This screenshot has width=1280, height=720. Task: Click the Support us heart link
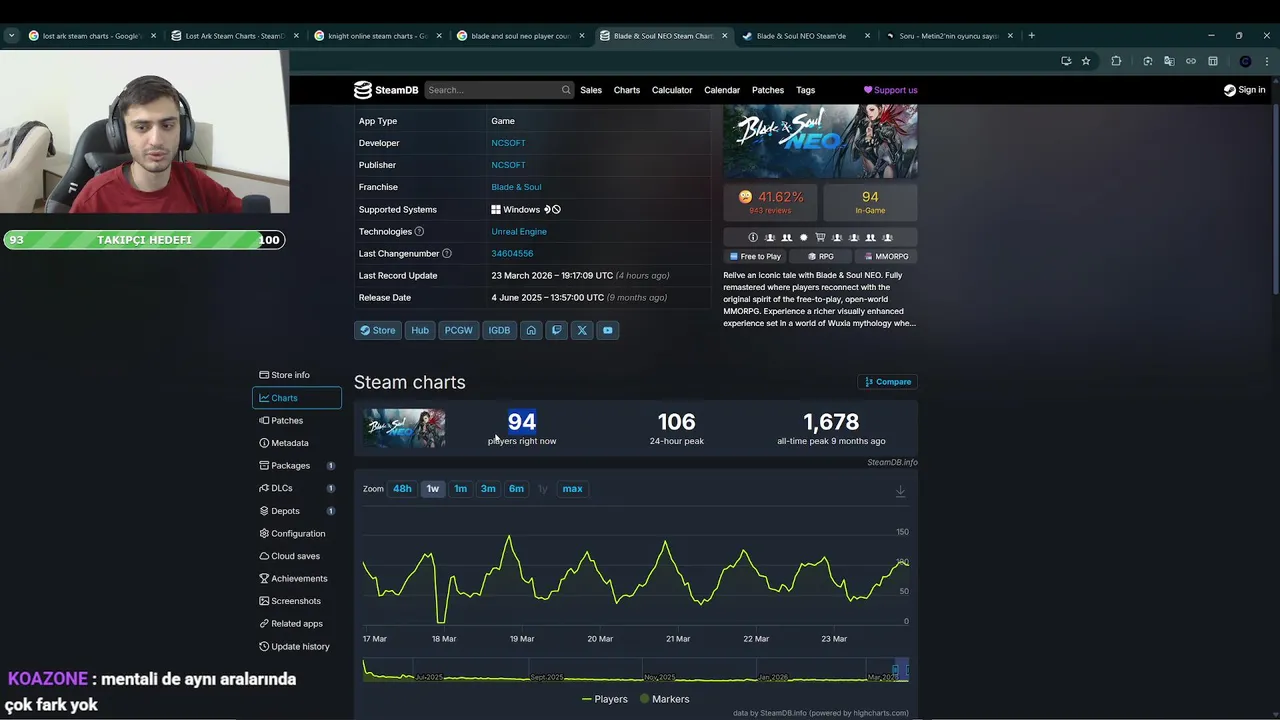pos(890,90)
